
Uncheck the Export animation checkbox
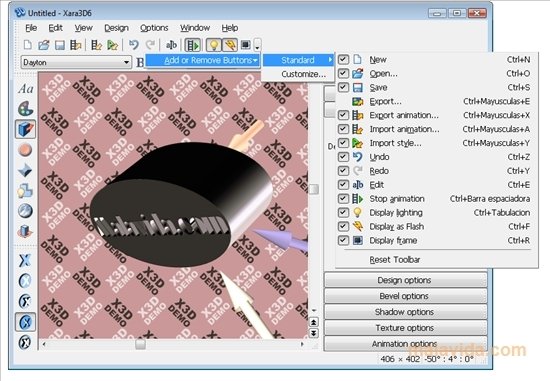(x=343, y=115)
